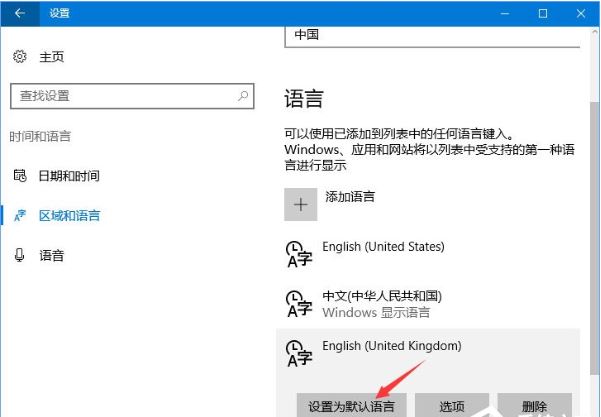The height and width of the screenshot is (417, 601).
Task: Click the Windows 显示语言 subtitle
Action: click(x=376, y=312)
